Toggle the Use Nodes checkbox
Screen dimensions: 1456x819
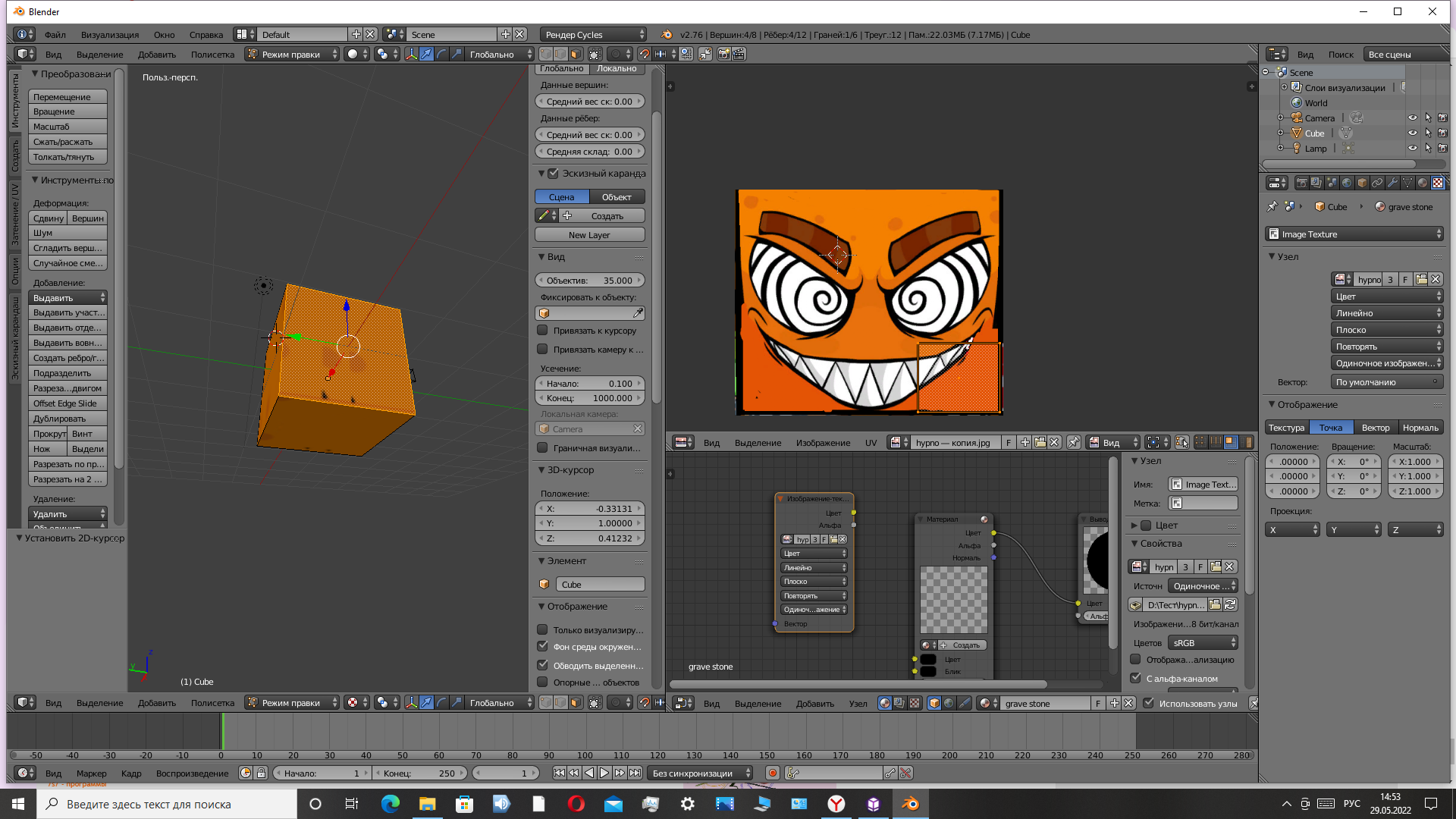click(1149, 703)
